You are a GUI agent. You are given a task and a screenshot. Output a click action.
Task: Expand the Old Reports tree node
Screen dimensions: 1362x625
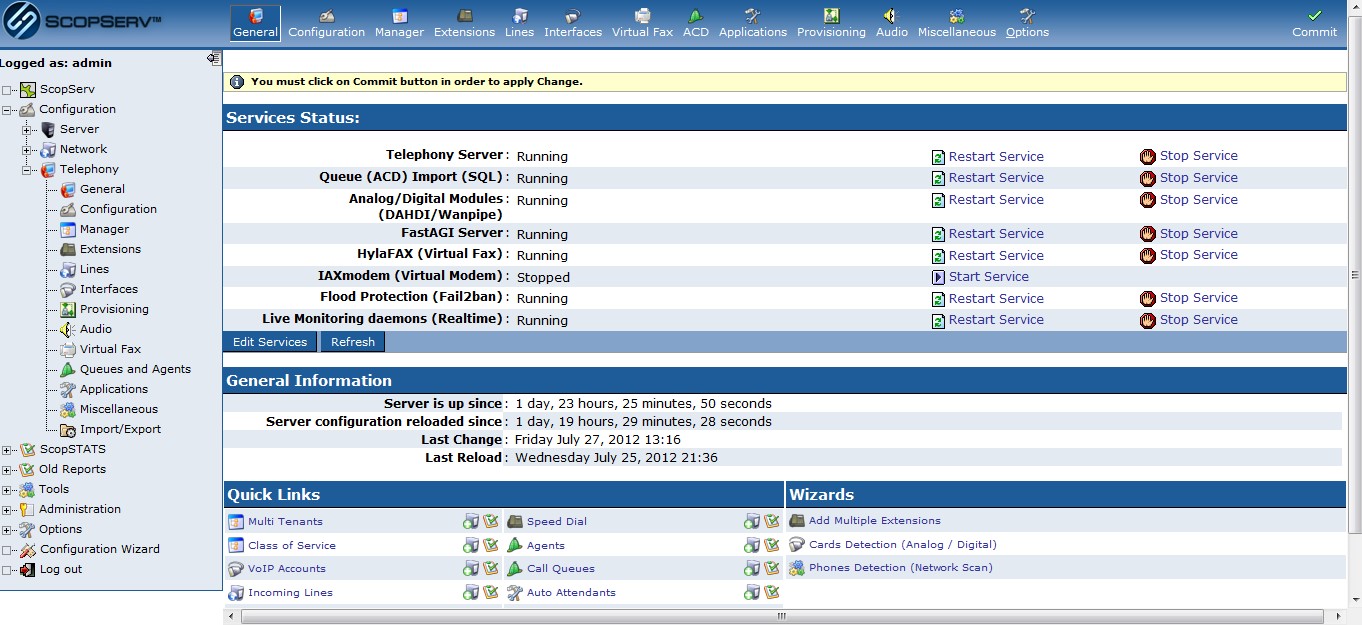(x=7, y=470)
